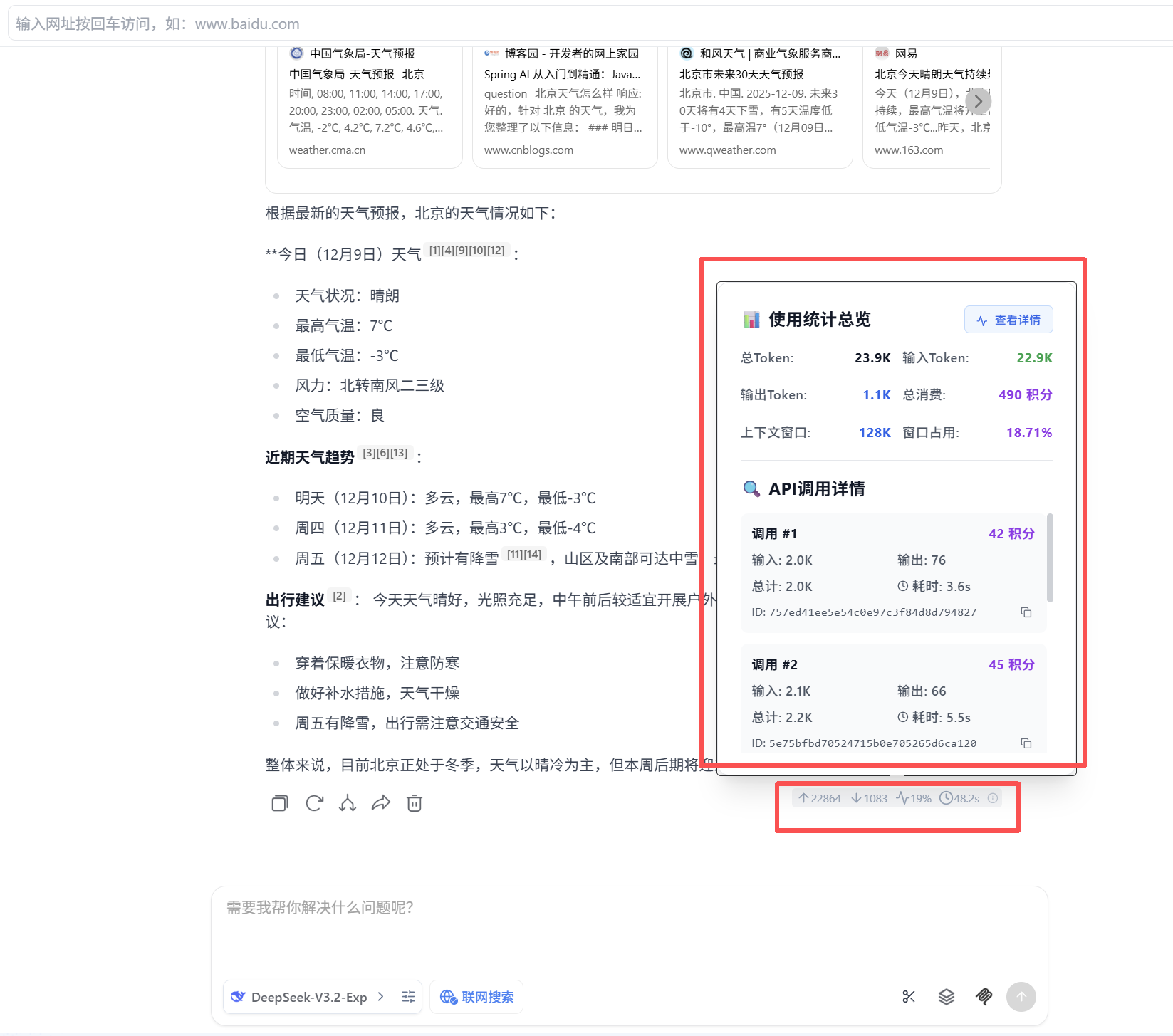Copy the response using the copy icon

click(280, 803)
